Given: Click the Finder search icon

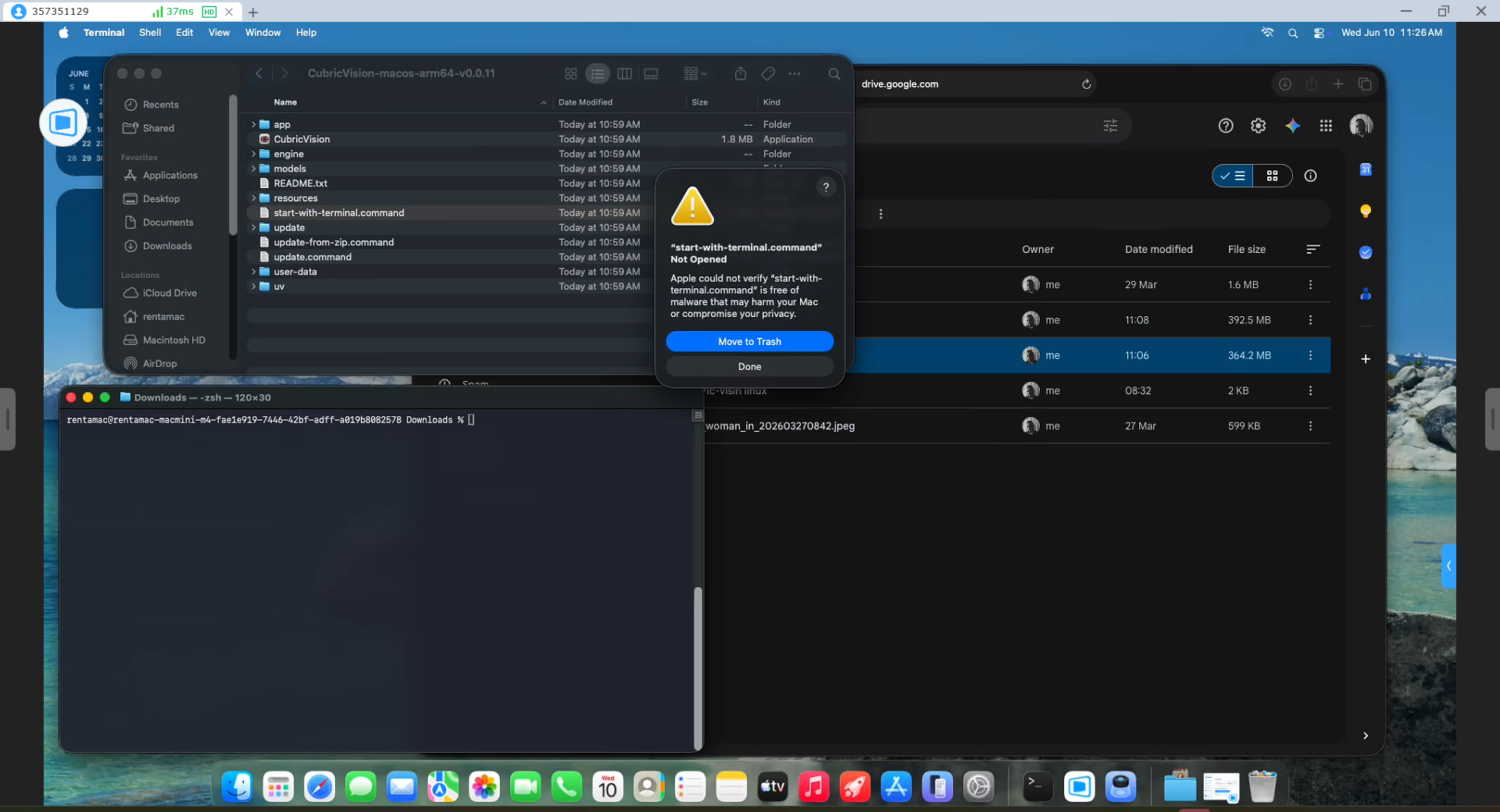Looking at the screenshot, I should pyautogui.click(x=834, y=73).
